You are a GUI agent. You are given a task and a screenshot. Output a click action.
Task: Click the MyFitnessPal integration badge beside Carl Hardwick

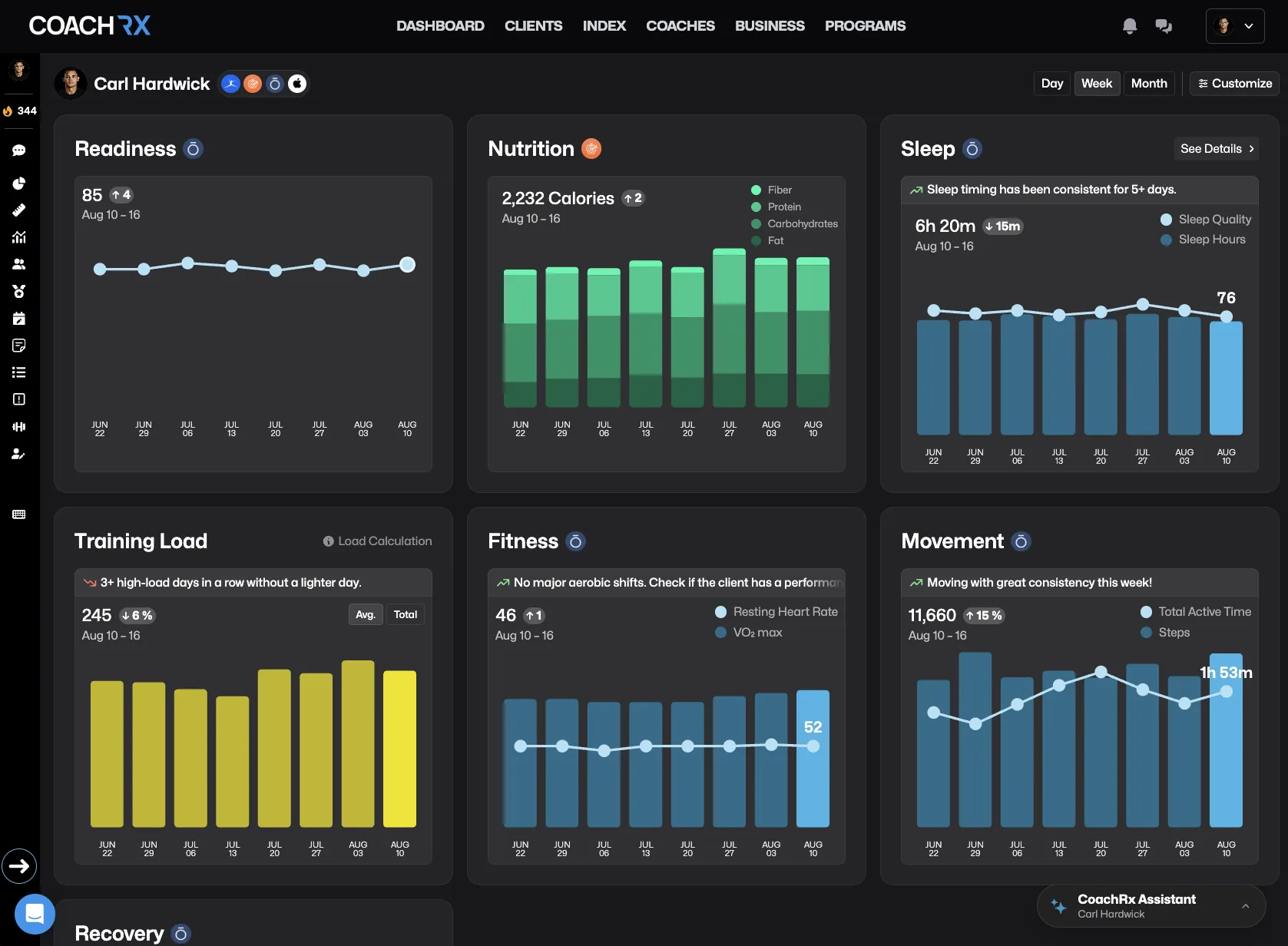point(230,84)
